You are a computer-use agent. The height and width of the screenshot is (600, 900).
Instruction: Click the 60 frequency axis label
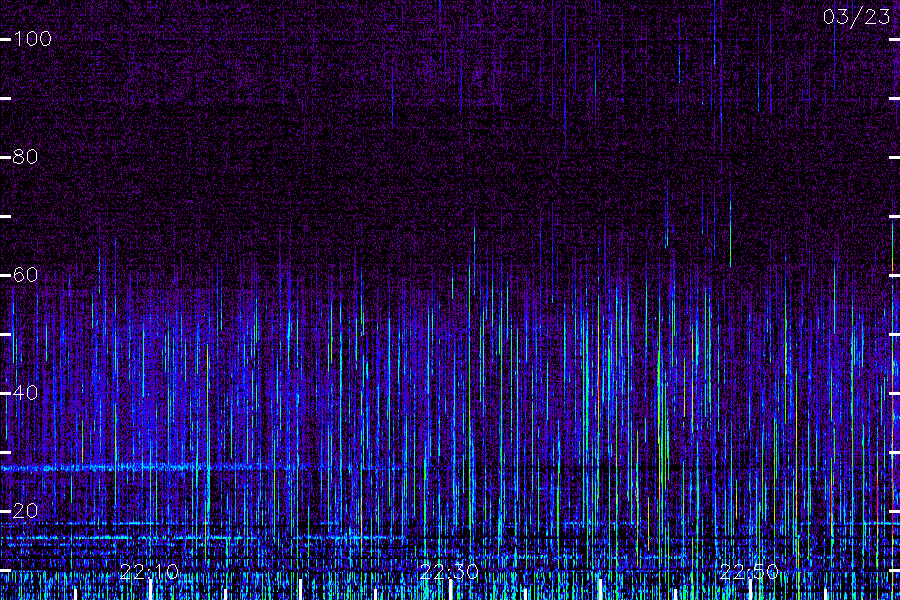click(25, 275)
